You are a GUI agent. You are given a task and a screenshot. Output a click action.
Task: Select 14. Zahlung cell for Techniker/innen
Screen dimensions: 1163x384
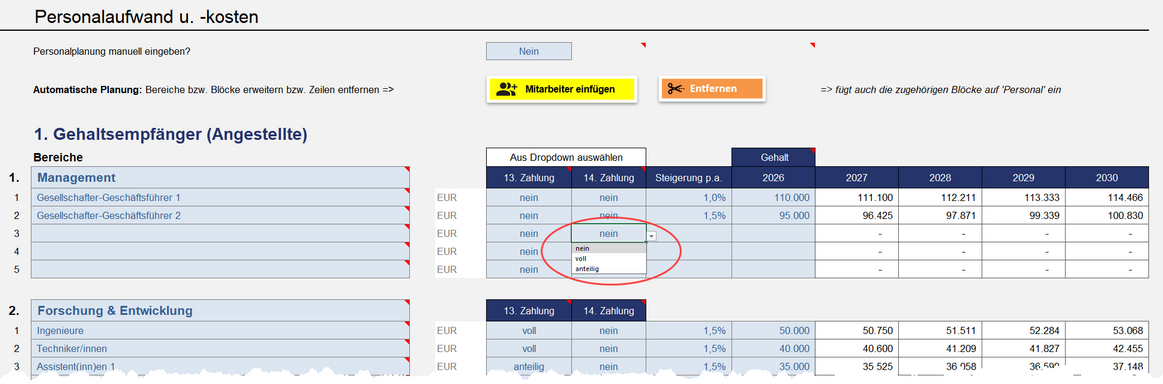point(609,348)
